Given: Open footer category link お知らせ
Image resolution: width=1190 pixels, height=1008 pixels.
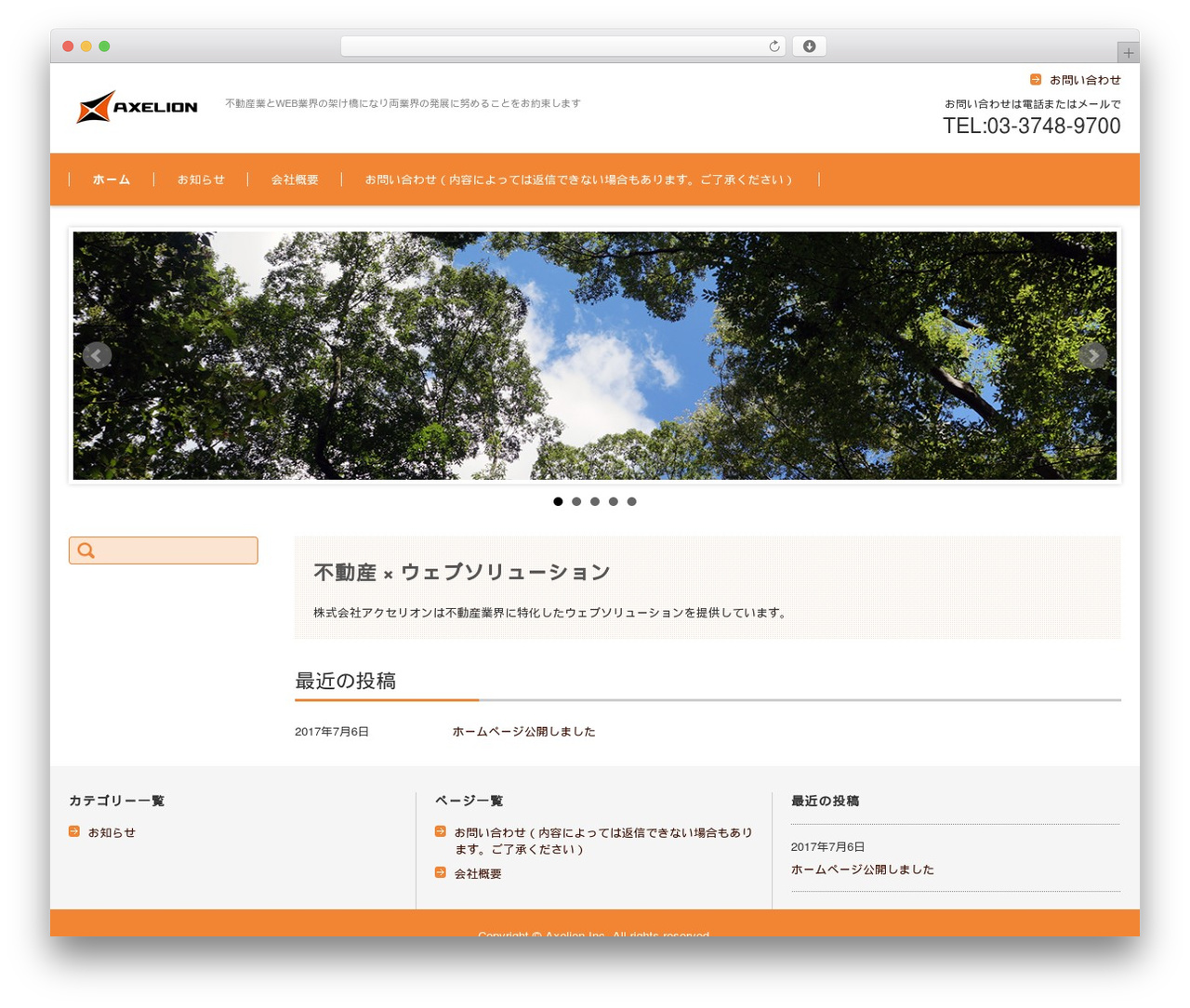Looking at the screenshot, I should coord(112,832).
